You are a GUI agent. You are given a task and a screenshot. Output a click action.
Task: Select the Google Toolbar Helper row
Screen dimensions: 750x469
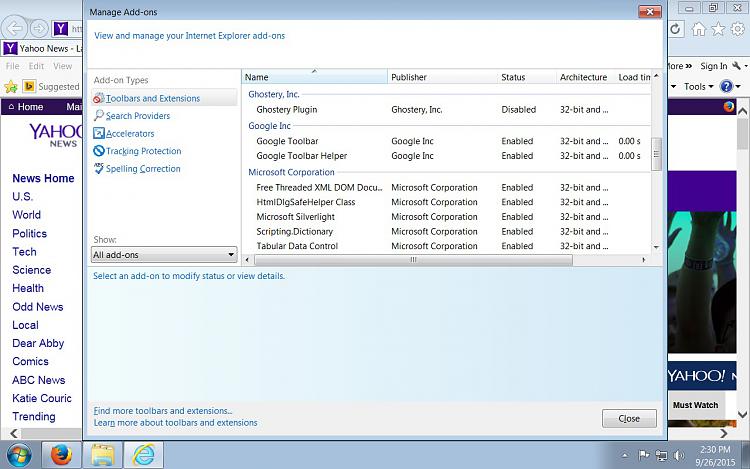(x=446, y=156)
